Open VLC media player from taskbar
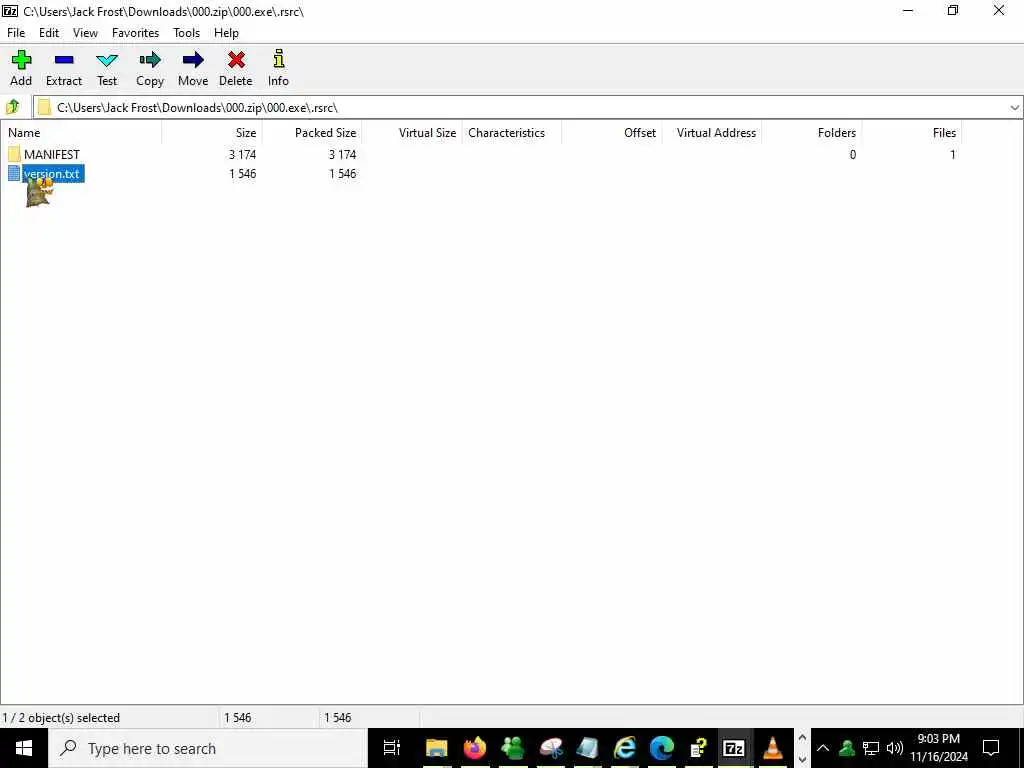The height and width of the screenshot is (768, 1024). point(773,748)
